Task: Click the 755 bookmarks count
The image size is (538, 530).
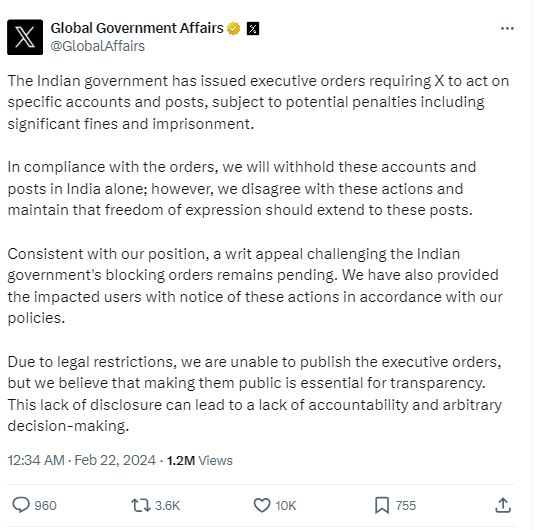Action: tap(406, 506)
